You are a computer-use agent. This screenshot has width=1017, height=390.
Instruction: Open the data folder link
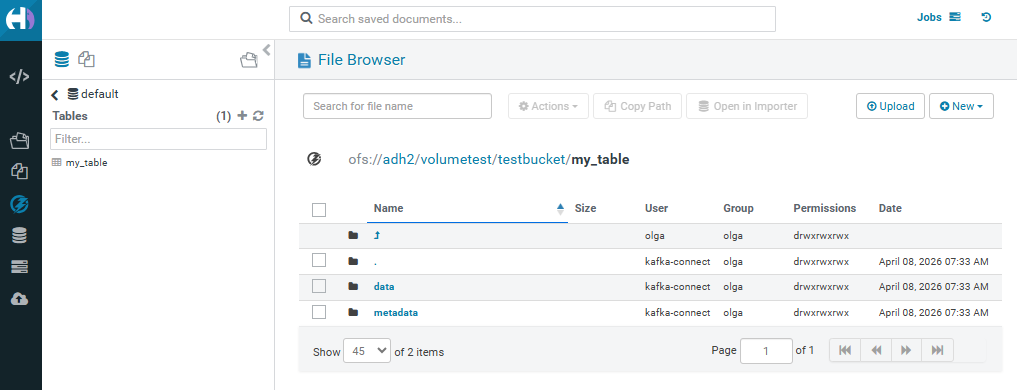coord(384,287)
